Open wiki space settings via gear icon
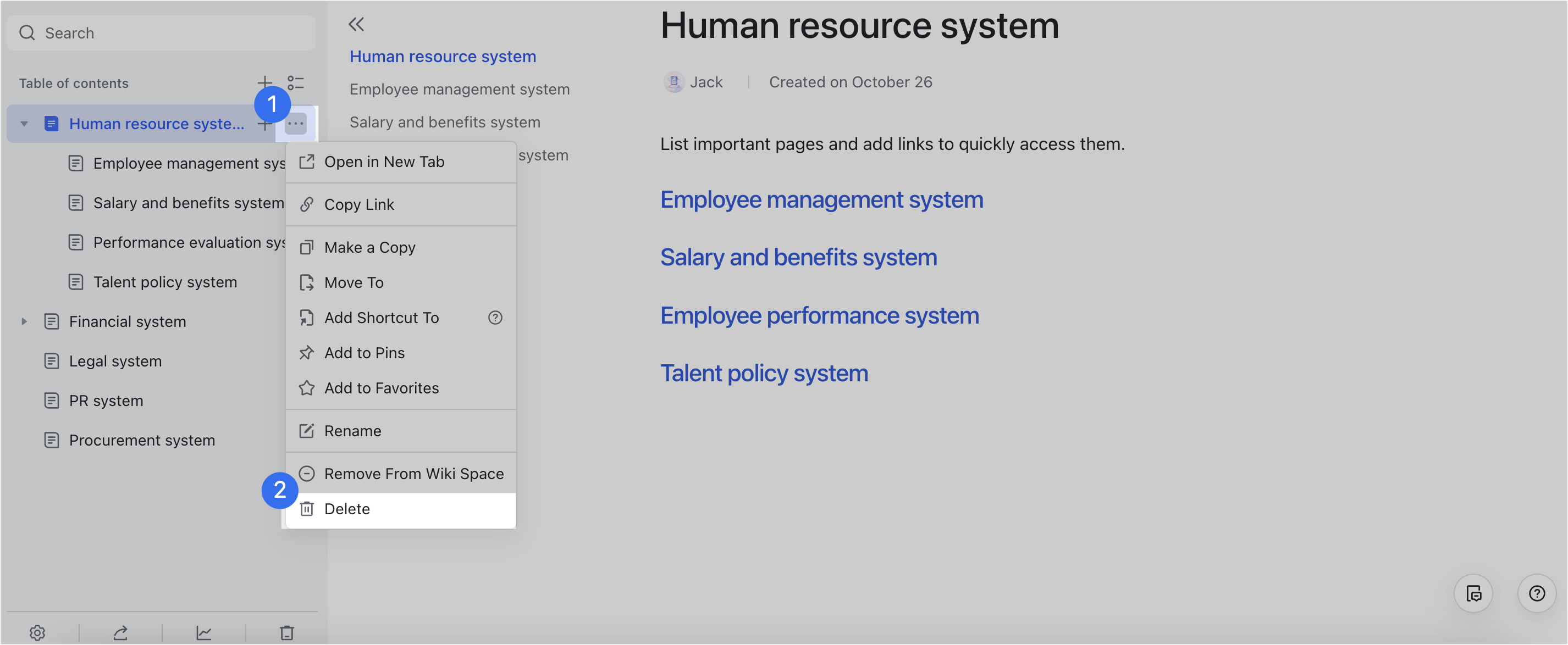This screenshot has height=645, width=1568. point(38,632)
